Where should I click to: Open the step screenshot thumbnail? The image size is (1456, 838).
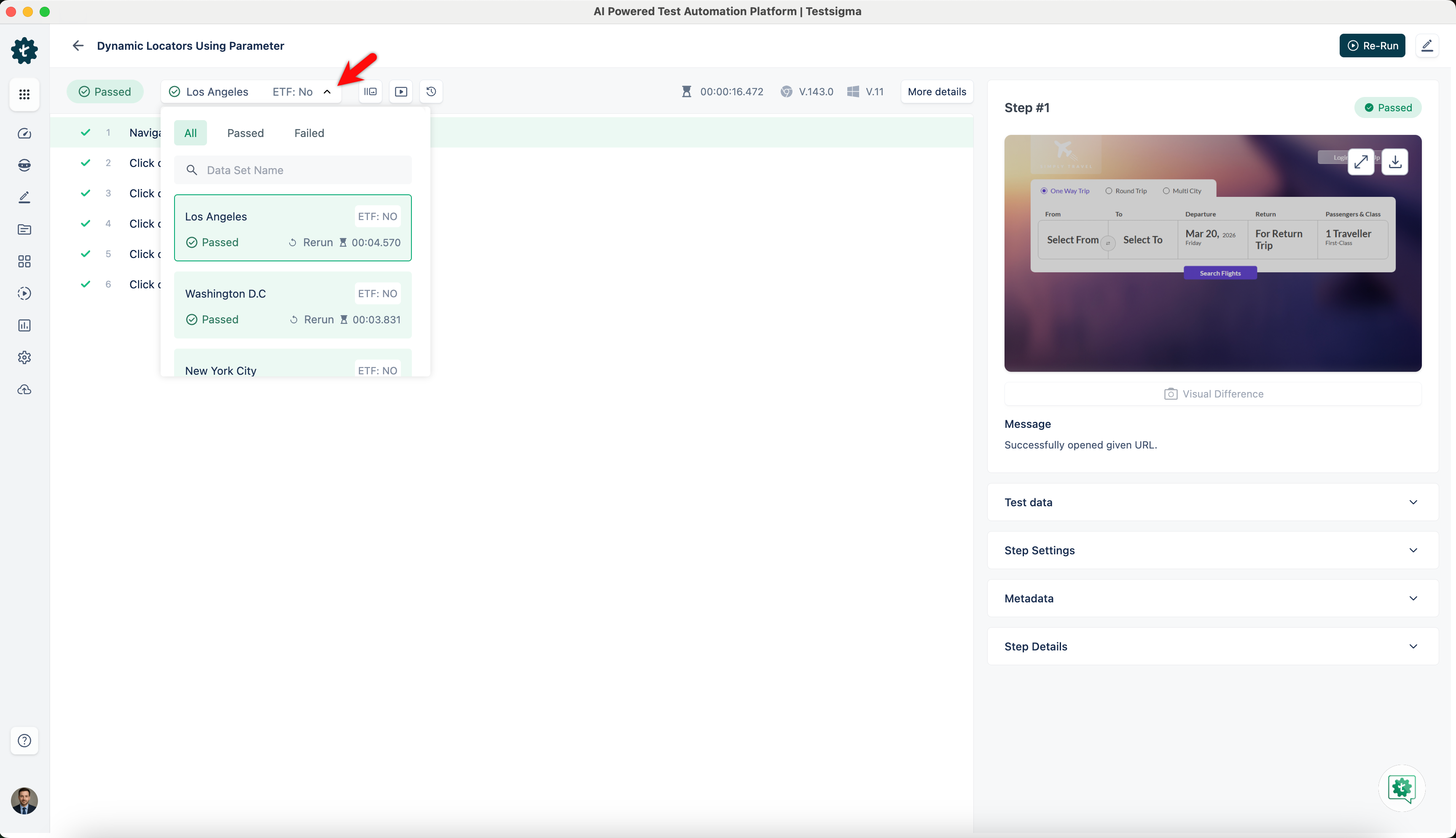[x=1213, y=253]
